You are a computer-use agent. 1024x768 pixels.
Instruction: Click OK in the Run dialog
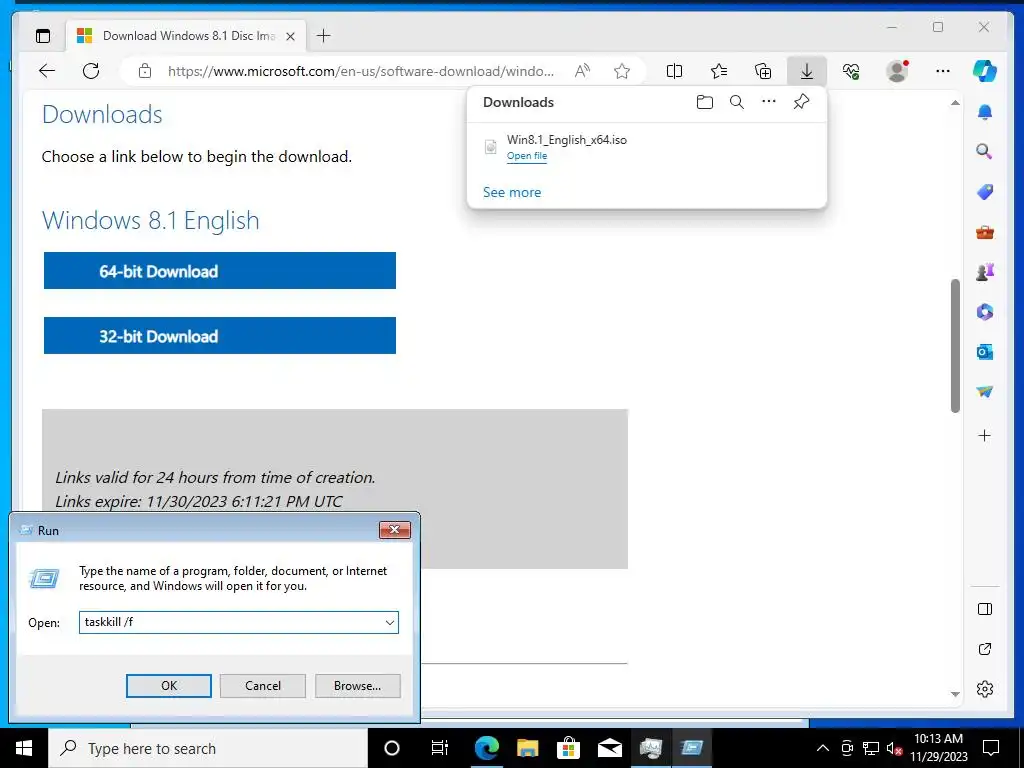click(x=168, y=686)
